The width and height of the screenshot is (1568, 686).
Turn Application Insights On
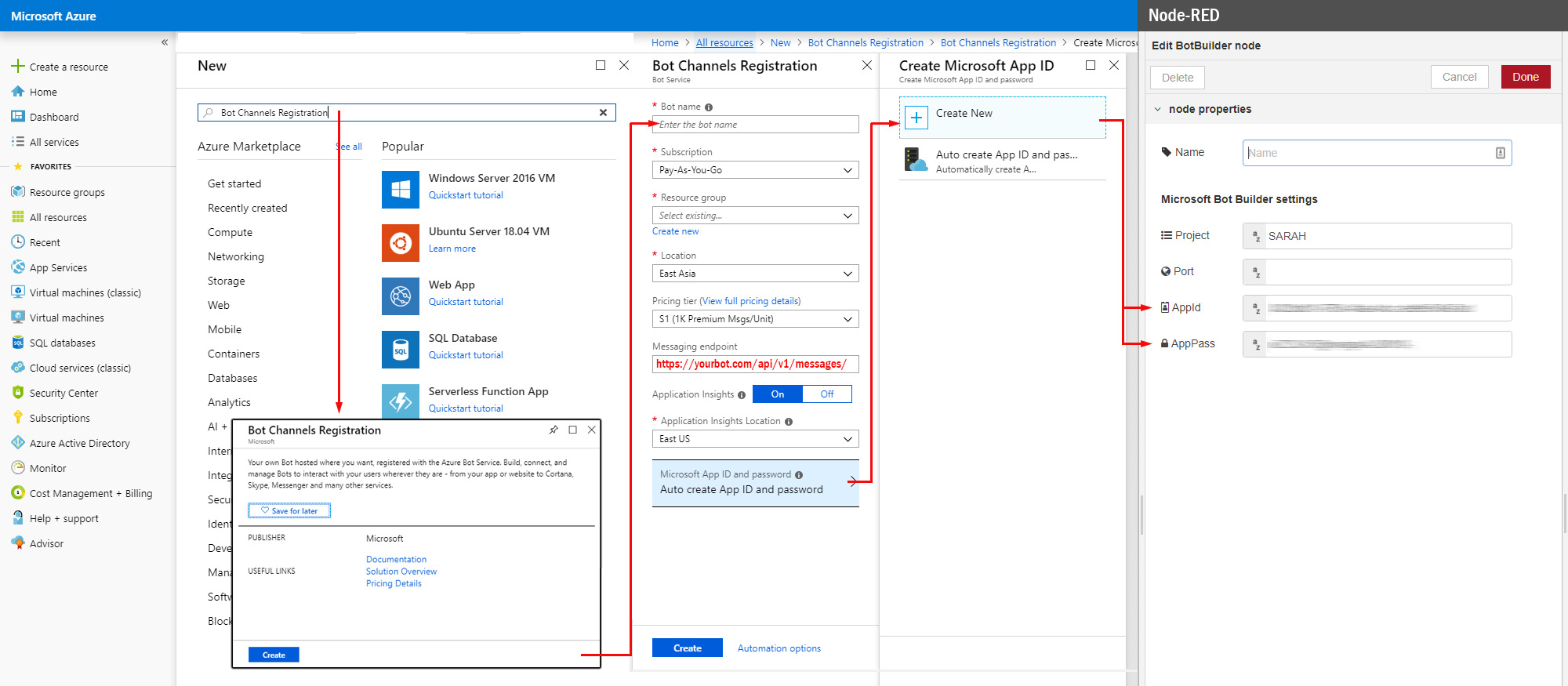(x=777, y=394)
